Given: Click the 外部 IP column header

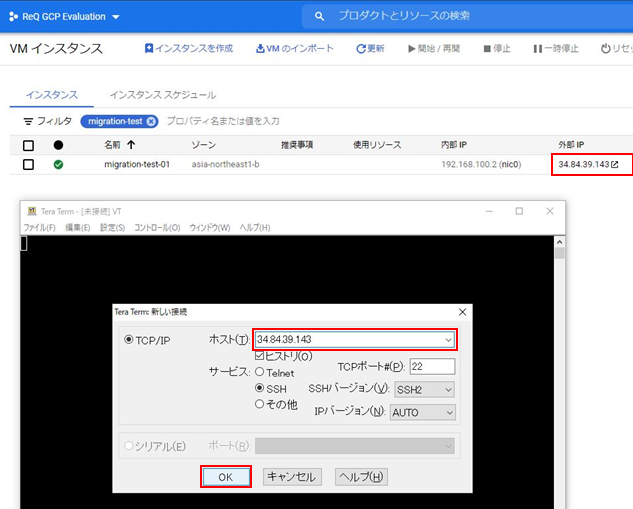Looking at the screenshot, I should [x=571, y=145].
